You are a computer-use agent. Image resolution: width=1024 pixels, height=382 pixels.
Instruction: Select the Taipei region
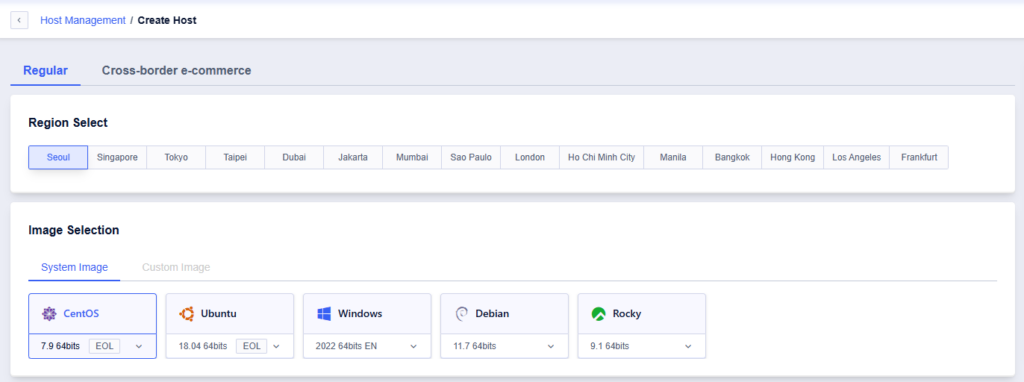[x=235, y=157]
